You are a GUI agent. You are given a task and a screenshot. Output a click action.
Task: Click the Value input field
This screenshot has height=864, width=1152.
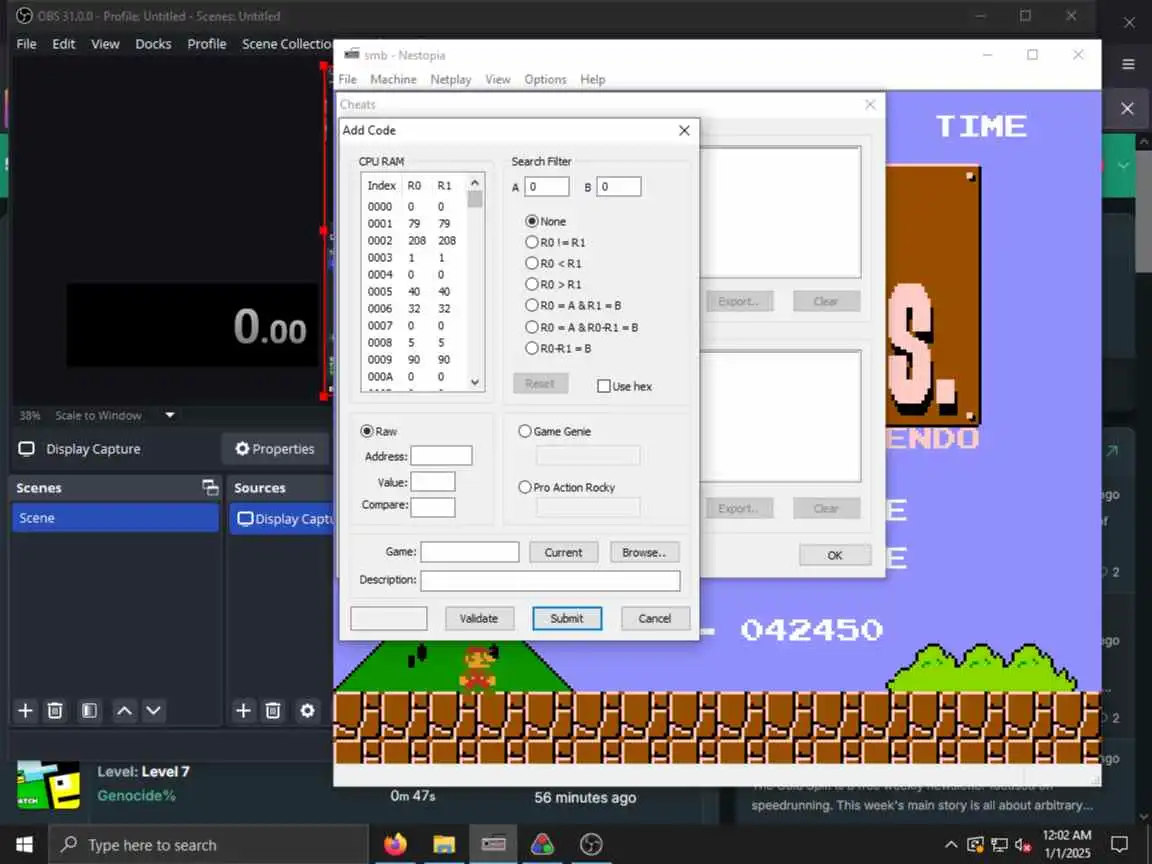433,482
